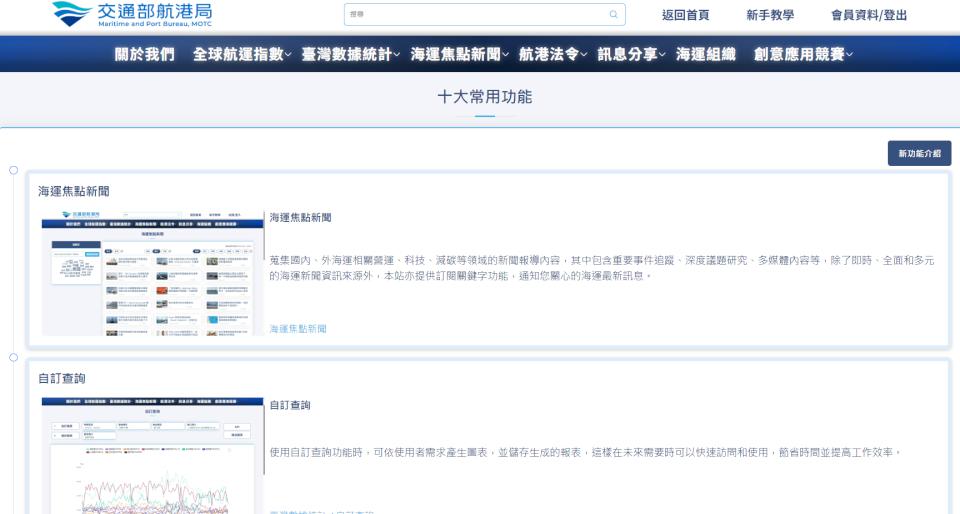Open 海運組織 menu item
The height and width of the screenshot is (514, 960).
click(706, 54)
